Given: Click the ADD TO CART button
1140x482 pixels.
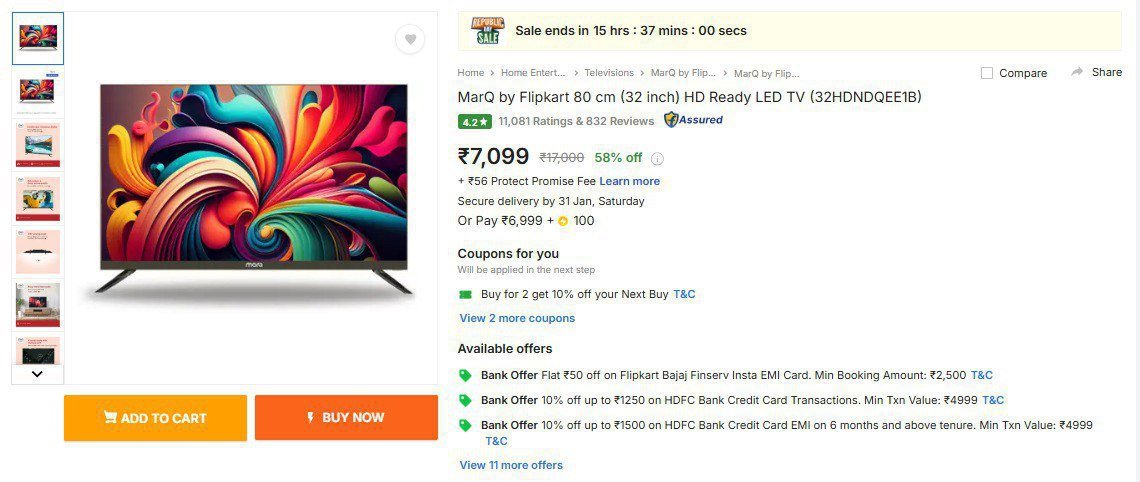Looking at the screenshot, I should coord(155,418).
